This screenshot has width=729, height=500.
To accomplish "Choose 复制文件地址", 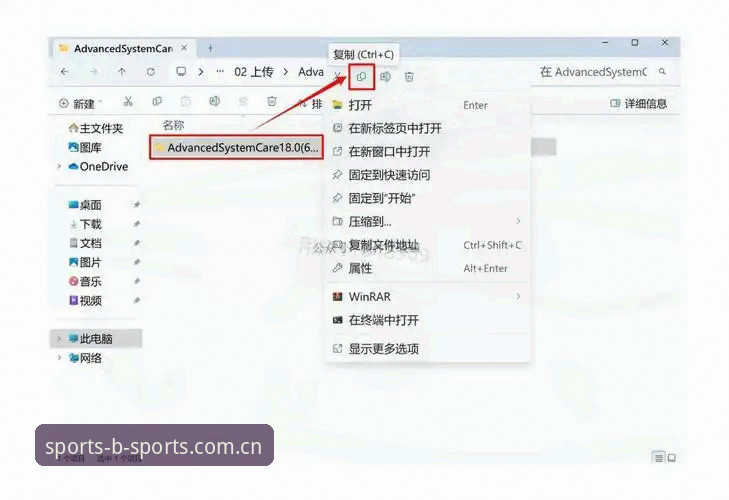I will (x=428, y=245).
